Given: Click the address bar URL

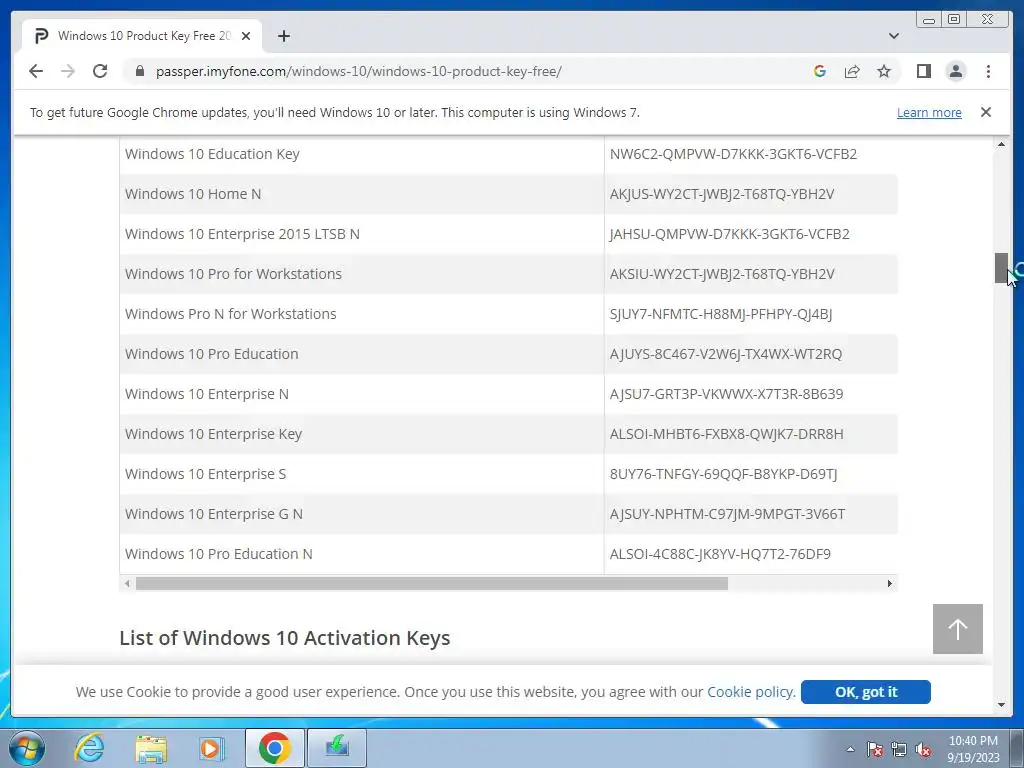Looking at the screenshot, I should (359, 71).
